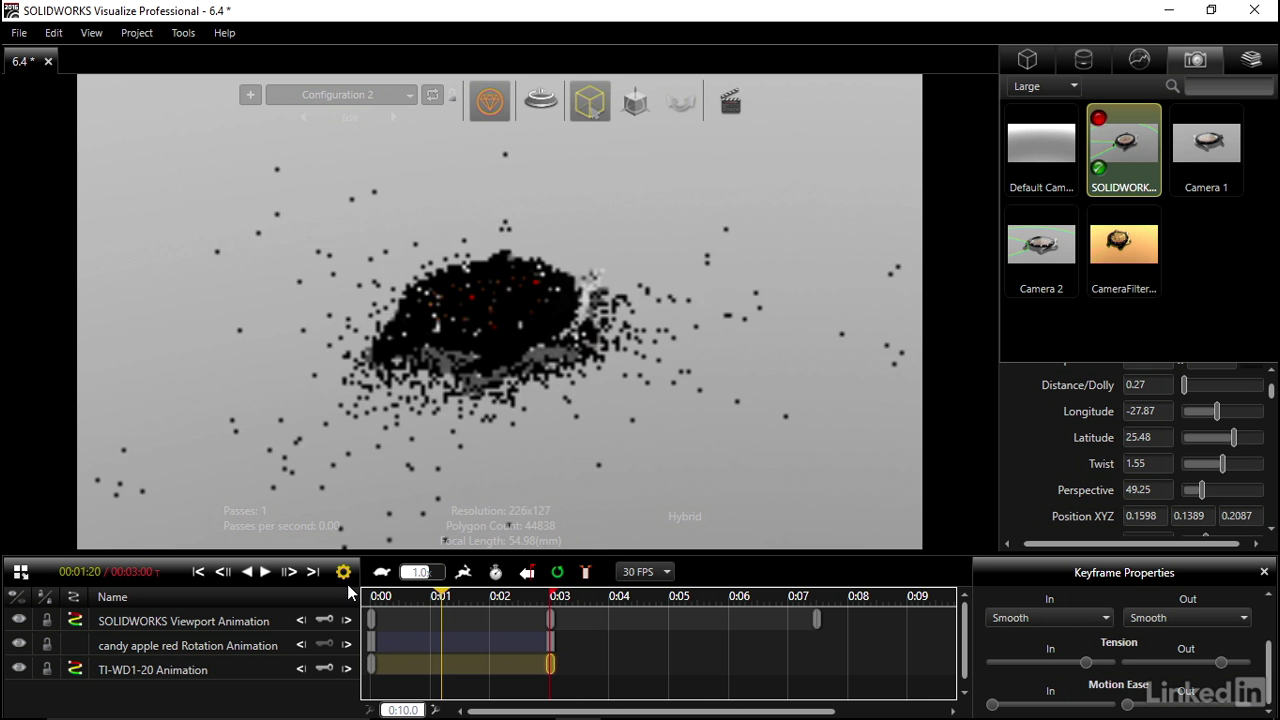Open the In interpolation Smooth dropdown
This screenshot has height=720, width=1280.
1049,618
